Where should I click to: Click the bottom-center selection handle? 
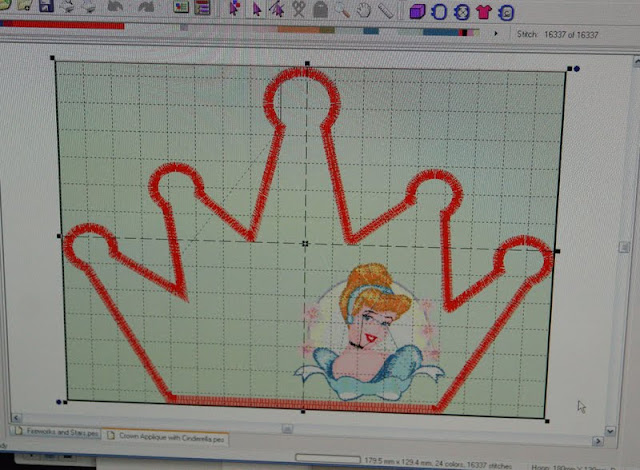point(303,412)
